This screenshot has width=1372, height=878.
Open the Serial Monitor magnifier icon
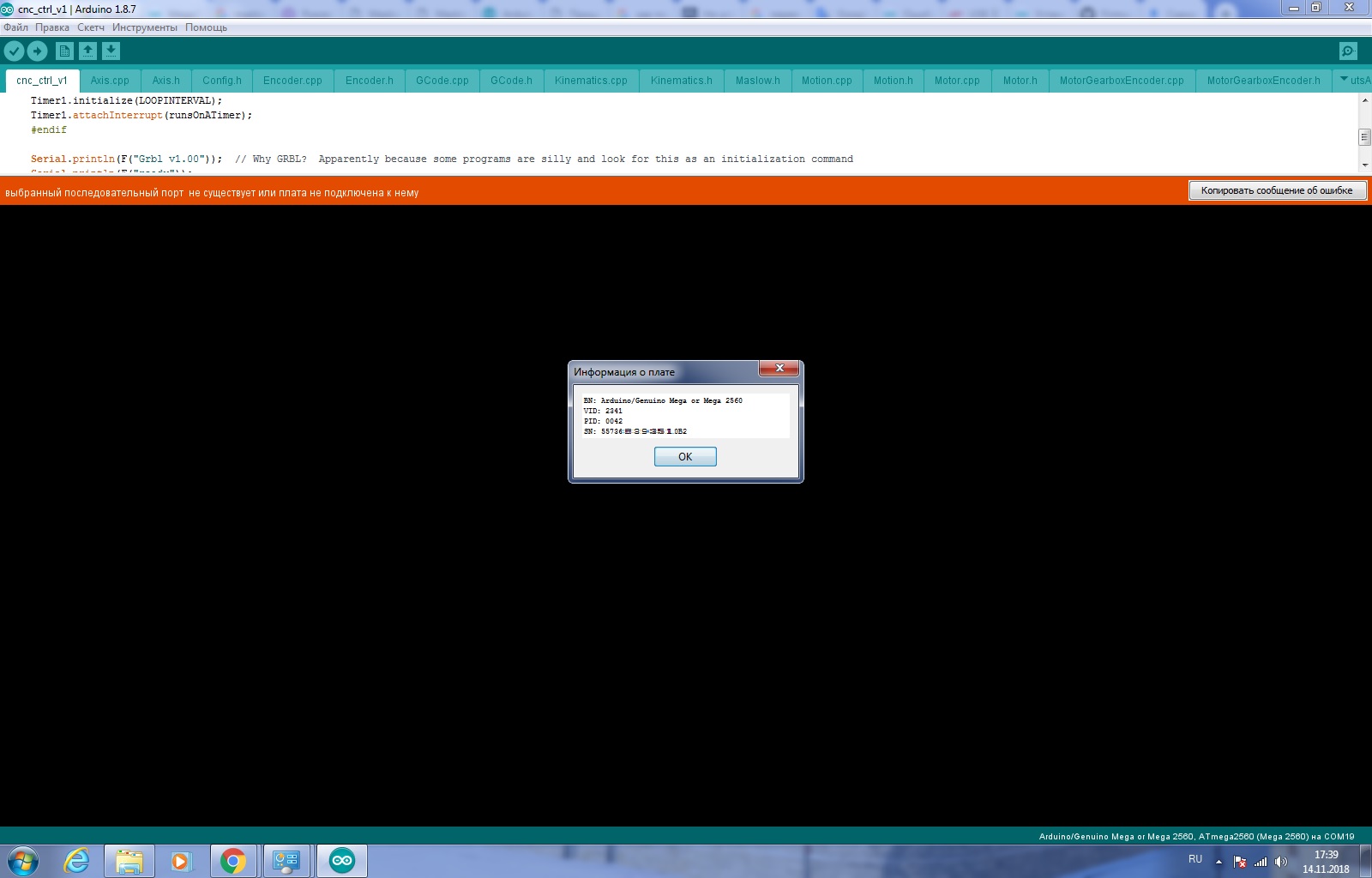[1348, 51]
